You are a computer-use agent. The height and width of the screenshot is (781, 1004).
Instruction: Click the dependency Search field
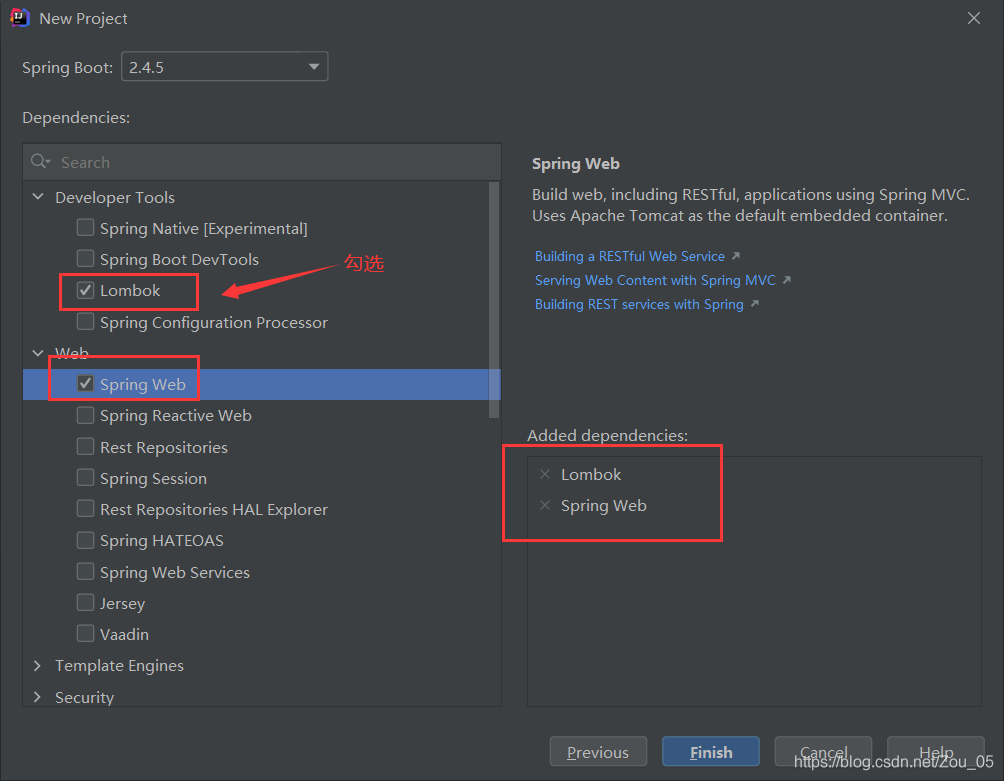pyautogui.click(x=262, y=162)
